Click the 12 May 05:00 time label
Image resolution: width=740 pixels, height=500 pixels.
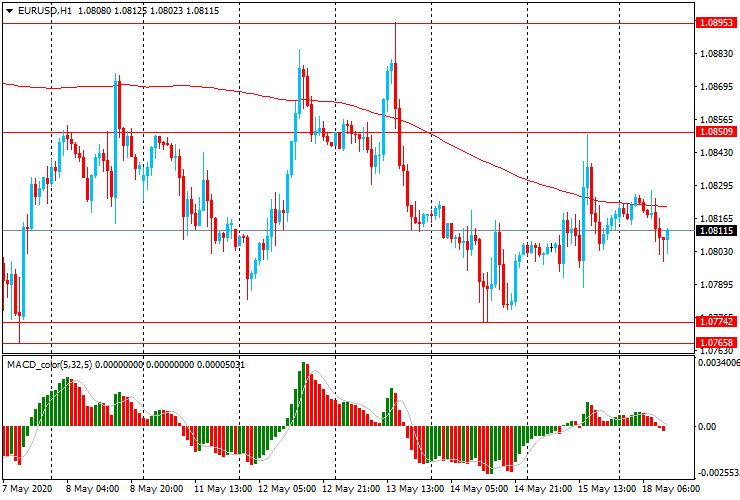[x=287, y=489]
